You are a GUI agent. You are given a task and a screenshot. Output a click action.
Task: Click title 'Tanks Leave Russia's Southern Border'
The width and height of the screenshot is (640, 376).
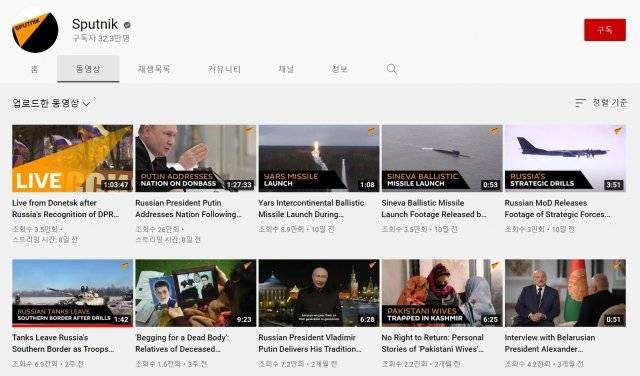[x=63, y=343]
